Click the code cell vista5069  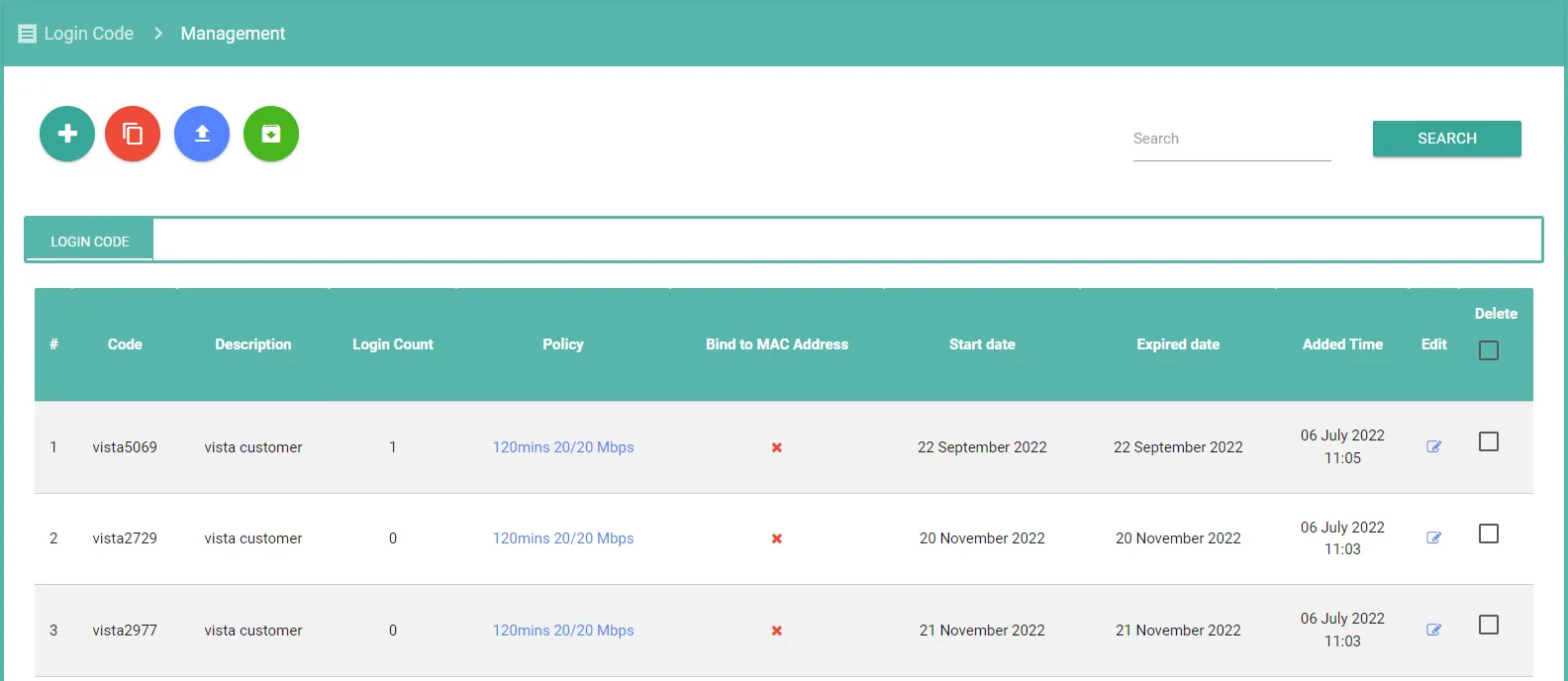[x=125, y=447]
